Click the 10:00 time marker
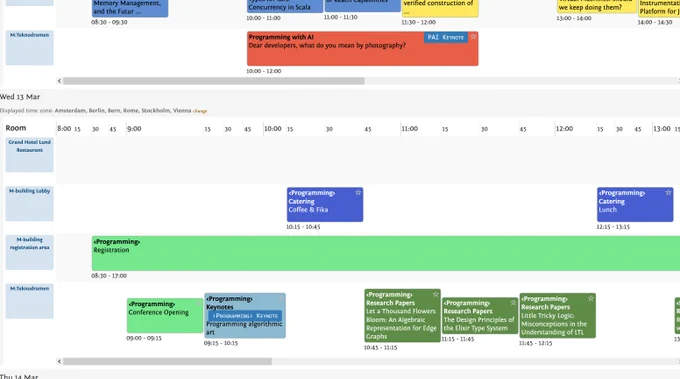Viewport: 680px width, 379px height. tap(273, 128)
